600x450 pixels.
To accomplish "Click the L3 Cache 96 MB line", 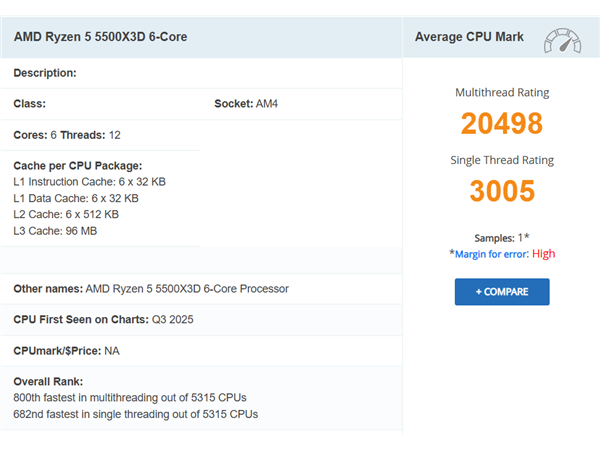I will [55, 231].
